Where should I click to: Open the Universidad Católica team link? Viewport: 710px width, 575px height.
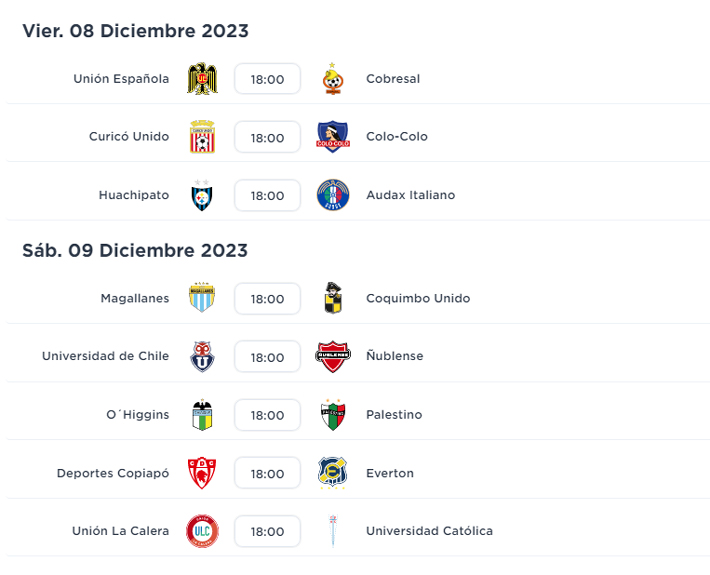[x=429, y=531]
